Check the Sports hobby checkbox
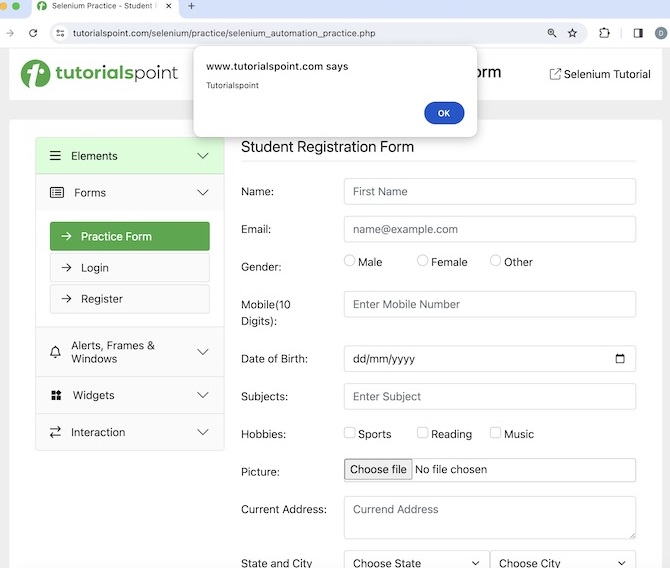 [x=350, y=433]
